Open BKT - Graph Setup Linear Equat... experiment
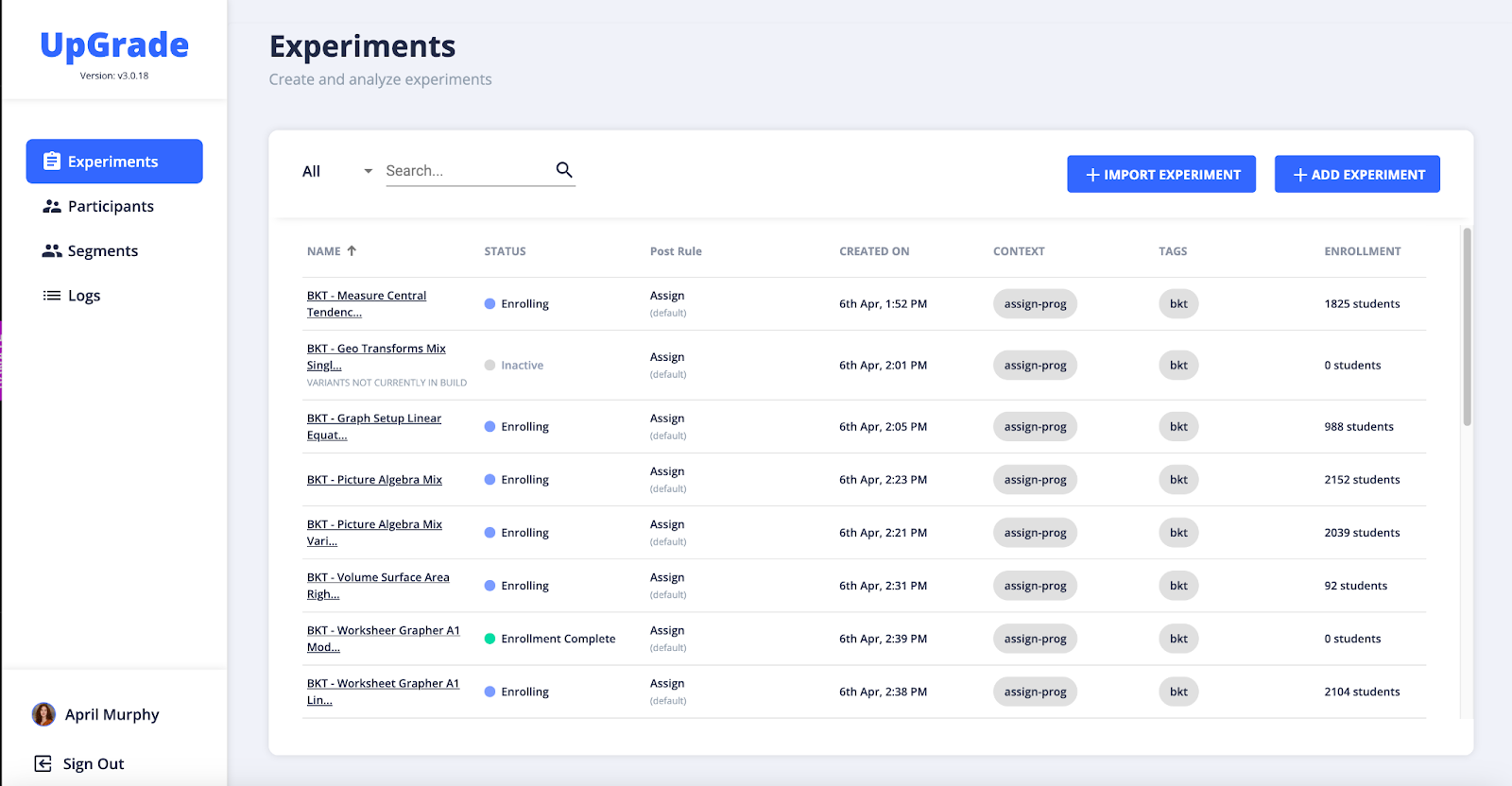1512x786 pixels. [374, 427]
